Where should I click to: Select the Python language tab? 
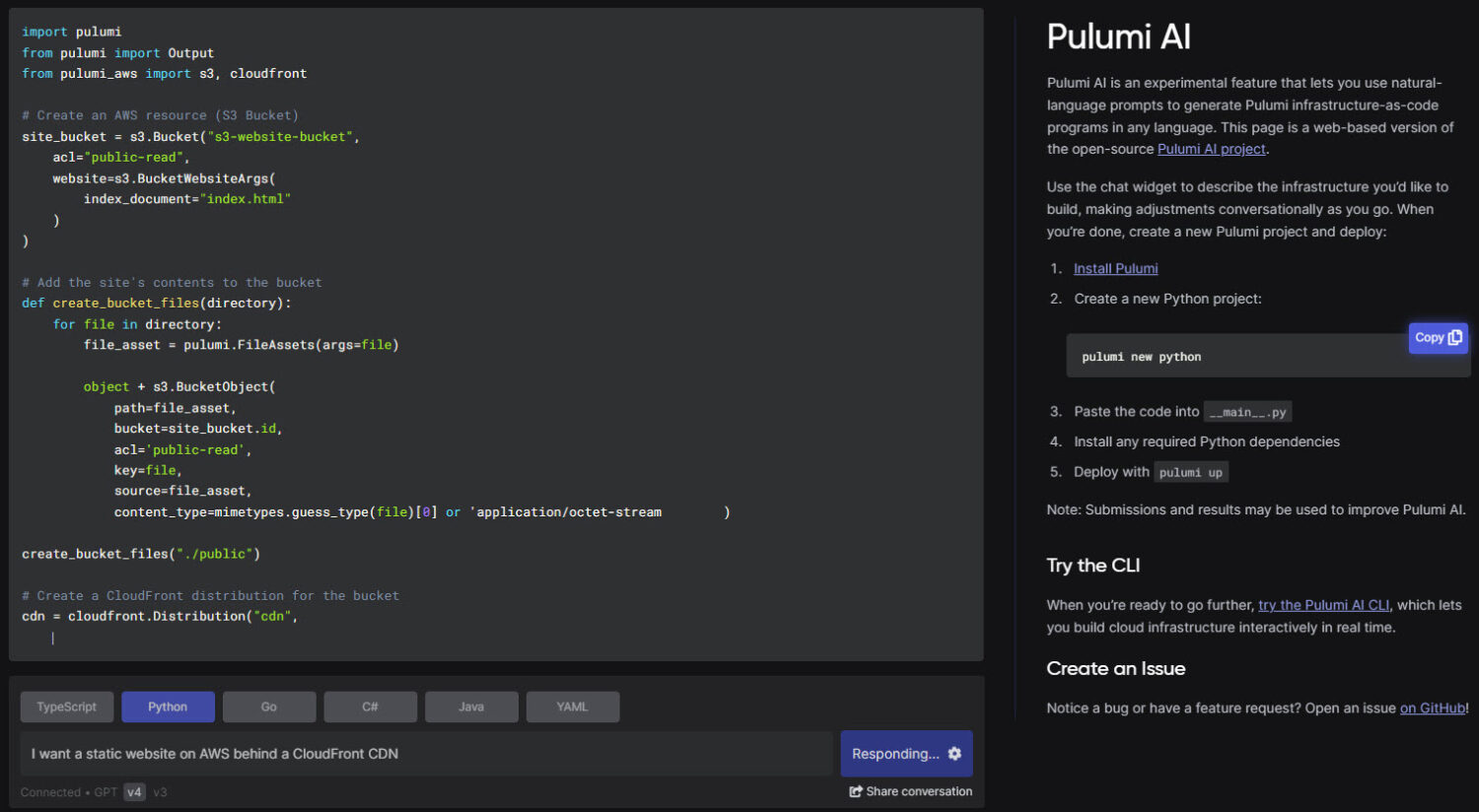(x=168, y=707)
